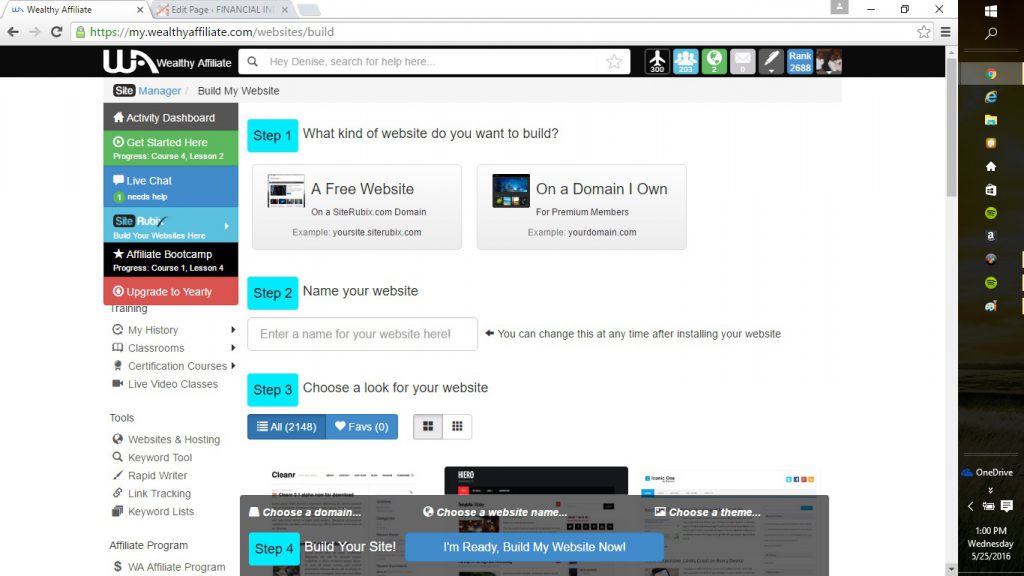Switch to the Edit Page browser tab

coord(221,10)
